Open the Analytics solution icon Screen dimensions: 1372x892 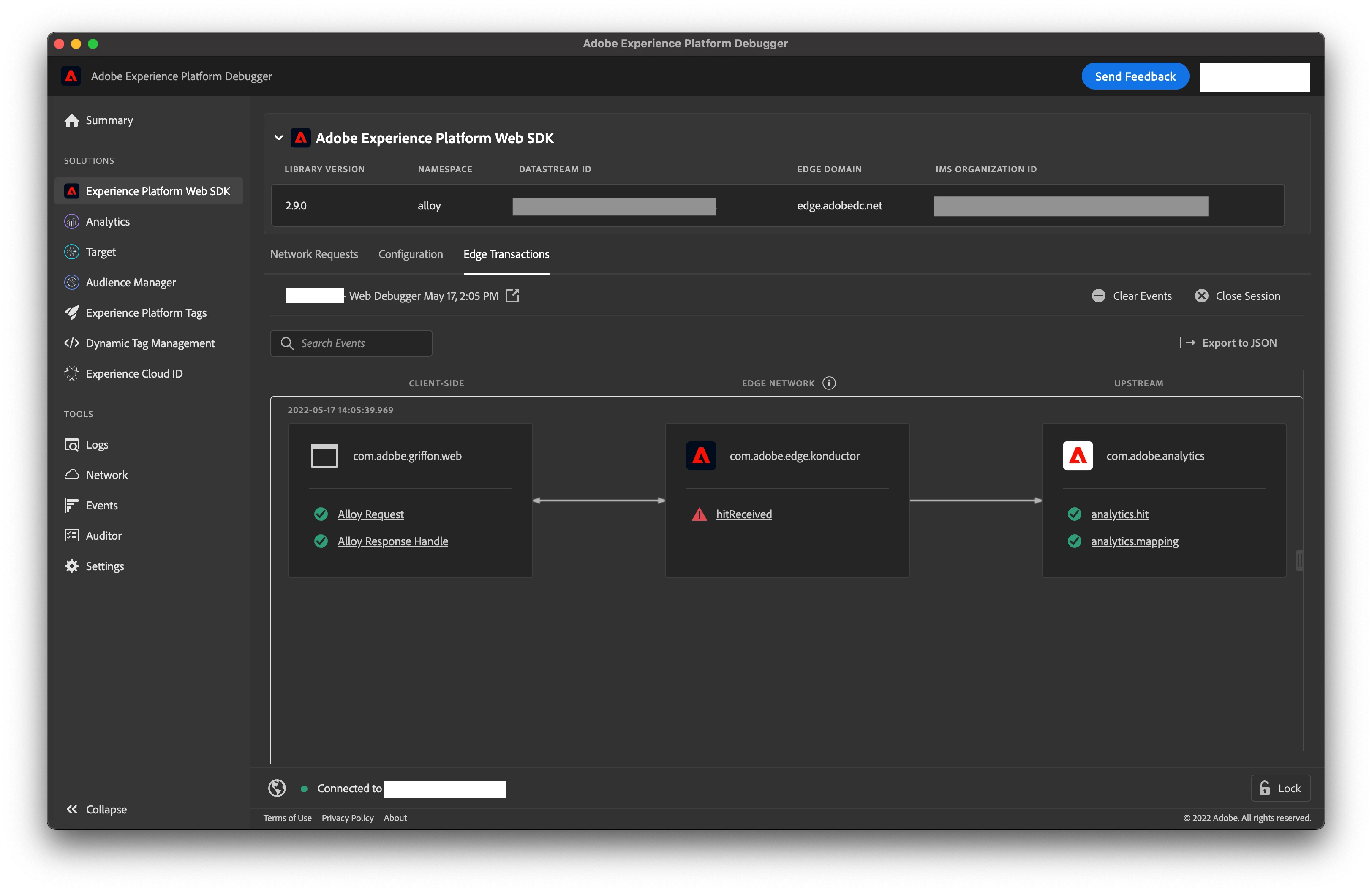pyautogui.click(x=71, y=221)
